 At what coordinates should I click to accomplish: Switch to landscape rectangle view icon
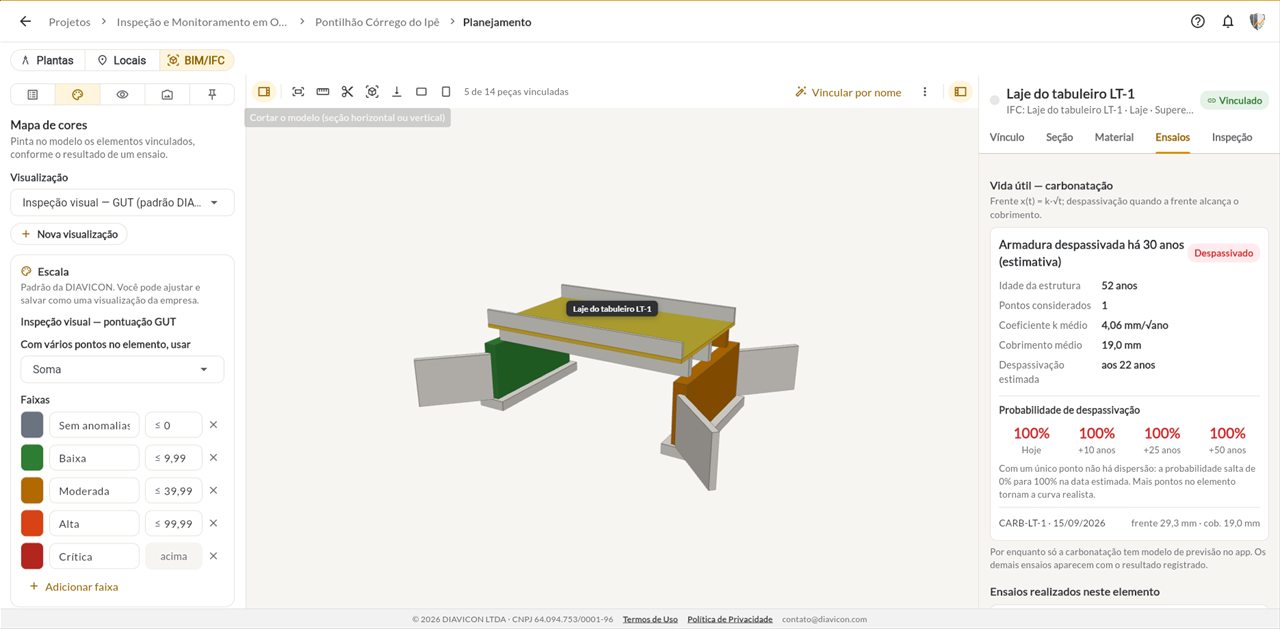[x=421, y=91]
